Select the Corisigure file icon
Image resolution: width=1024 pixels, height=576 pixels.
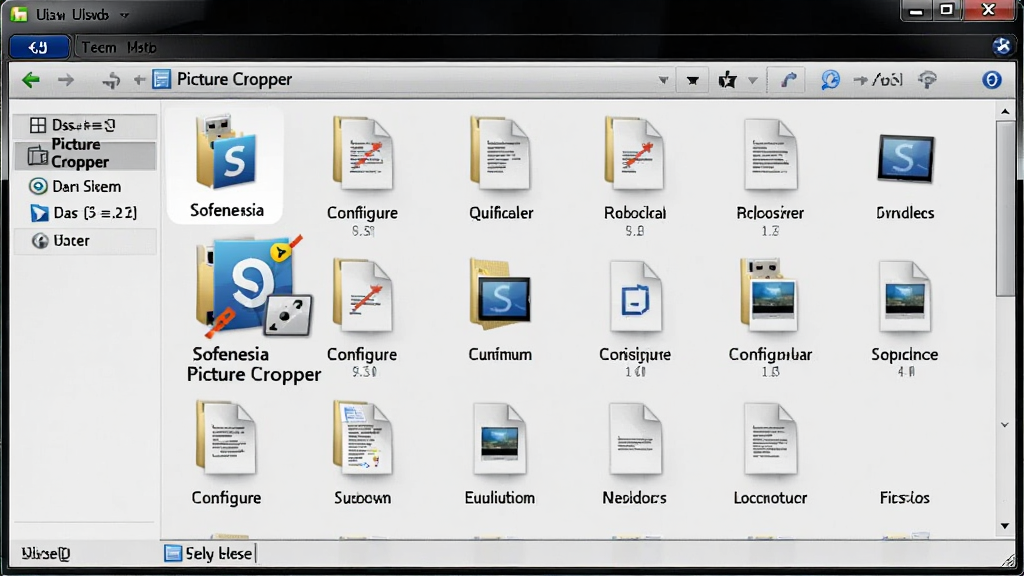635,297
